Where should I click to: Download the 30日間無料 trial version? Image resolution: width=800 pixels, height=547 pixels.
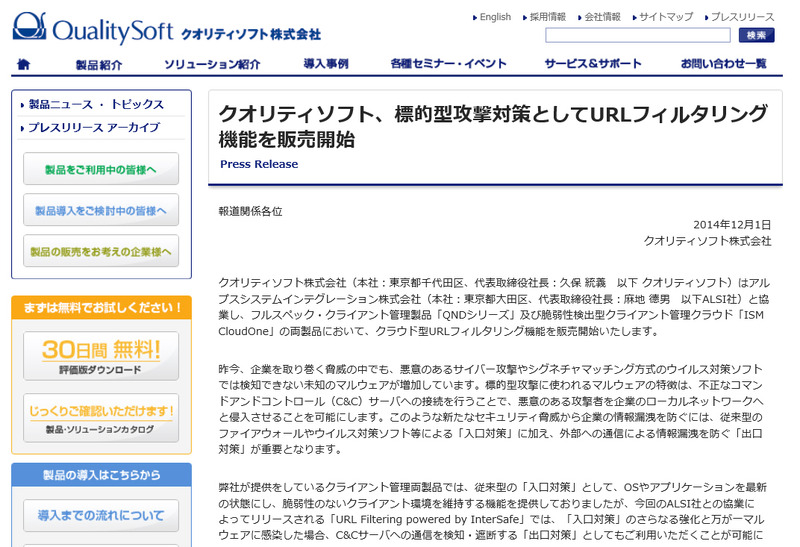pyautogui.click(x=101, y=355)
